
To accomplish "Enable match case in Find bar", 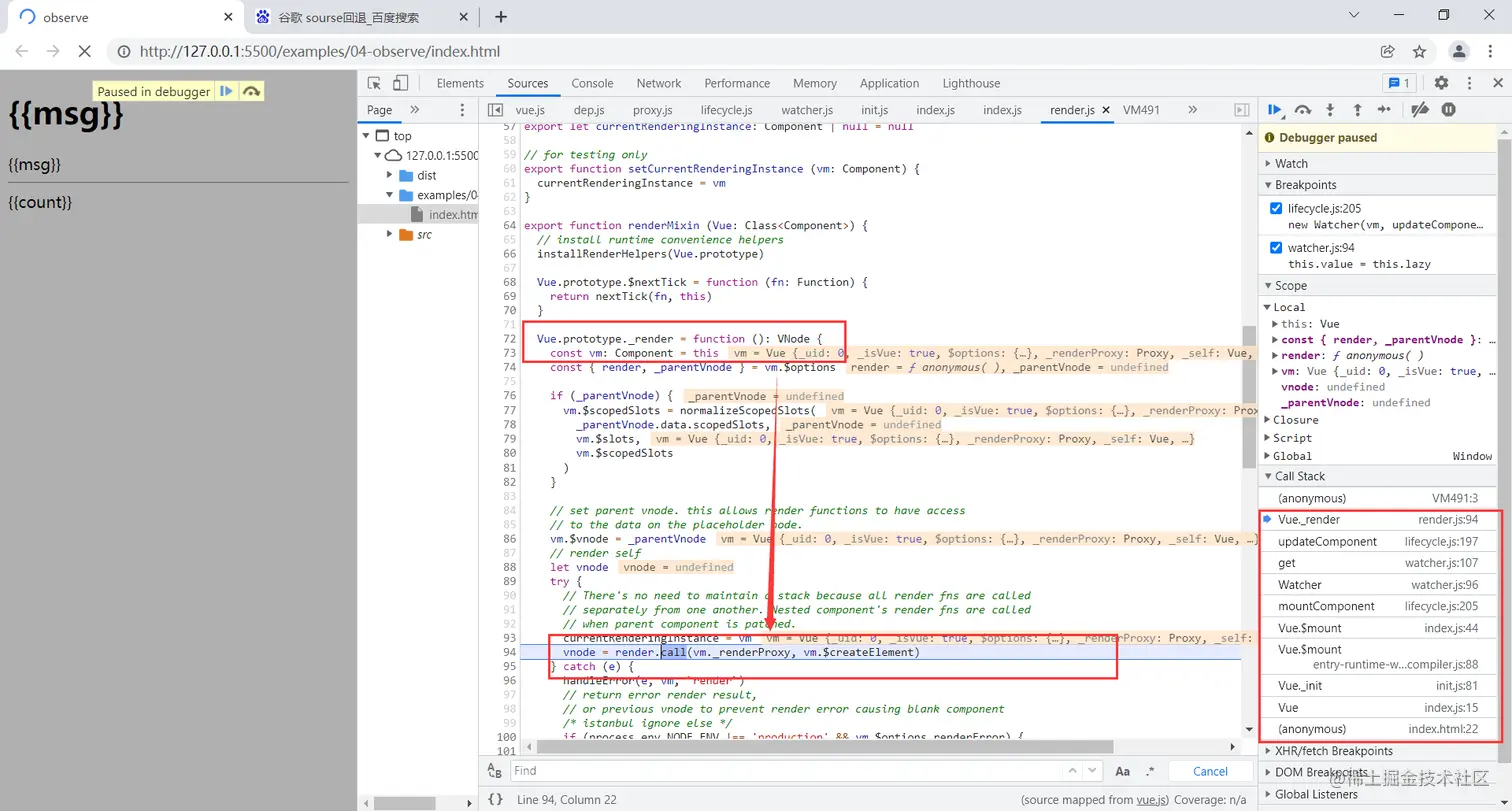I will [1123, 771].
